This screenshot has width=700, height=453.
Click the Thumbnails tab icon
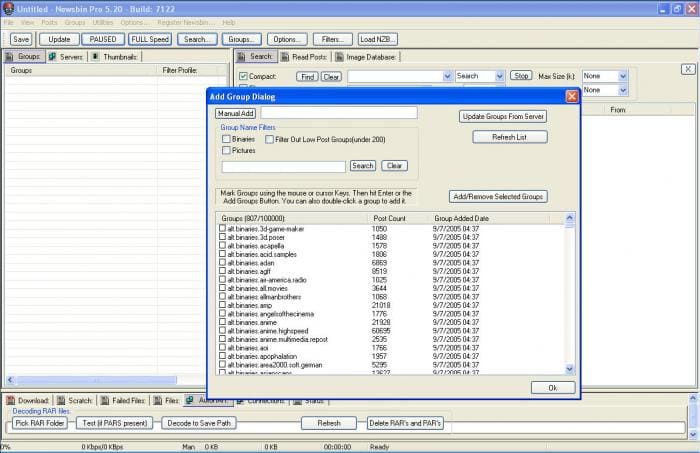pyautogui.click(x=95, y=57)
